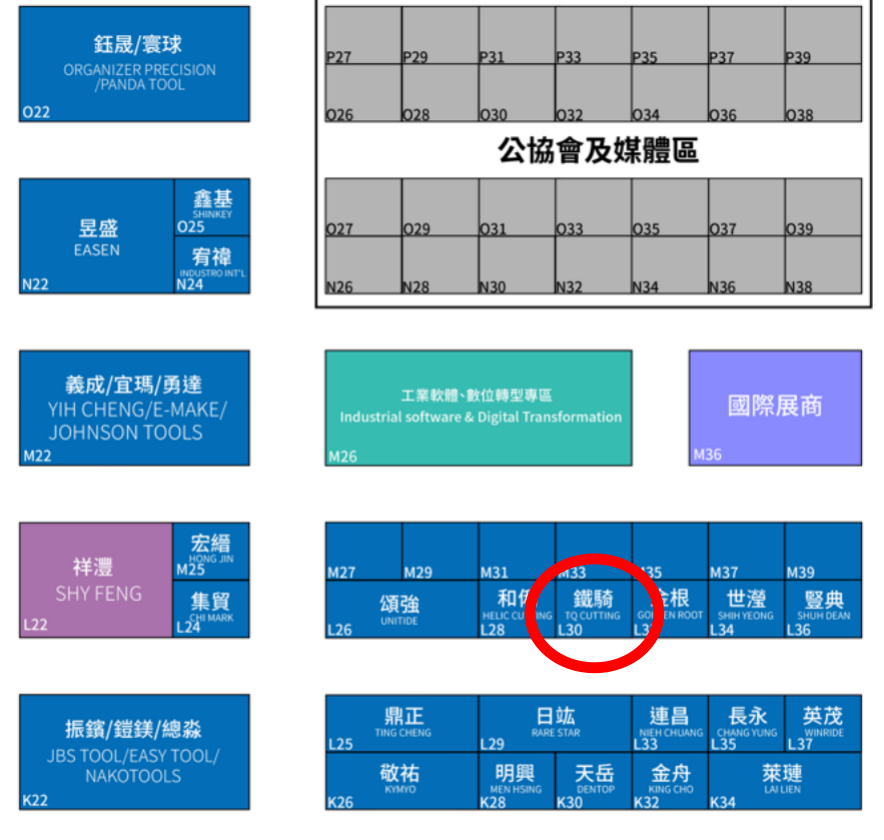The height and width of the screenshot is (840, 884).
Task: Click gray booth O34
Action: tap(670, 92)
